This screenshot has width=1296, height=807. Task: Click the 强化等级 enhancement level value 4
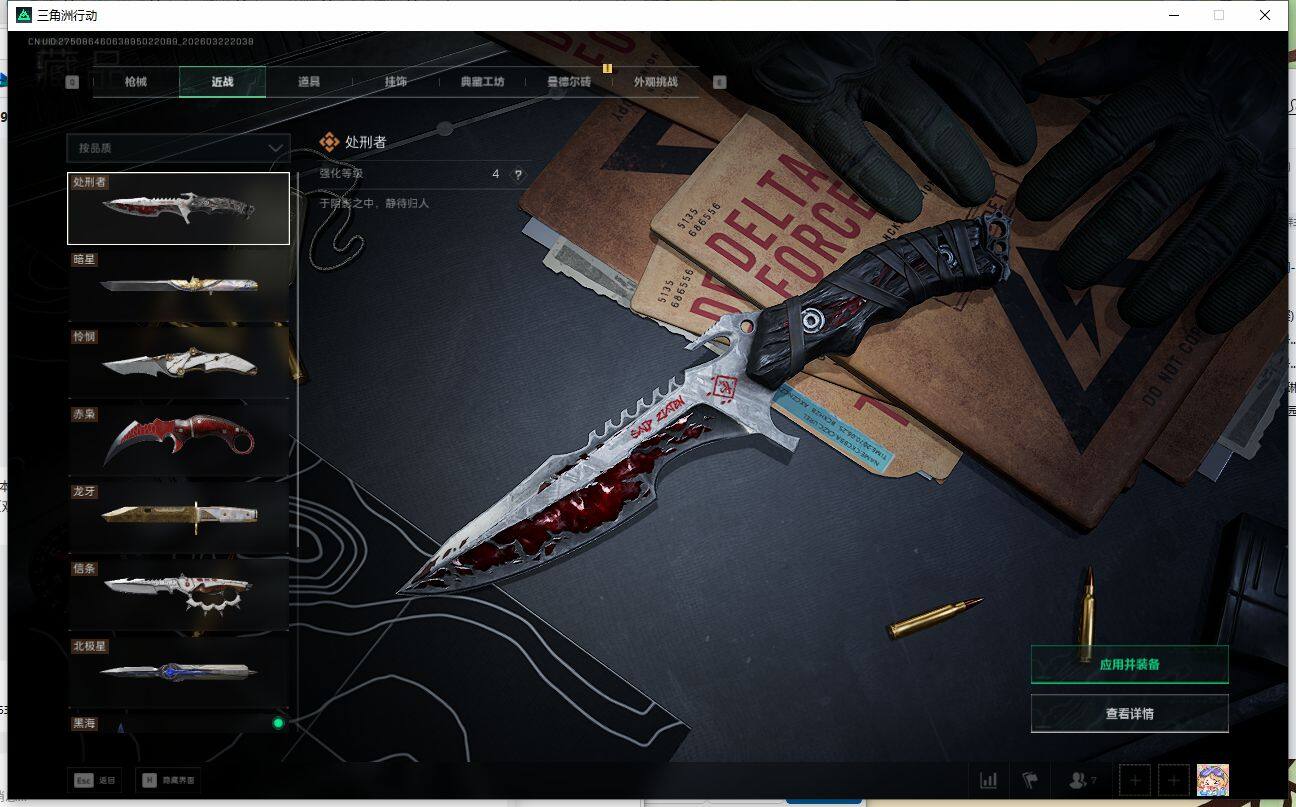click(x=495, y=174)
